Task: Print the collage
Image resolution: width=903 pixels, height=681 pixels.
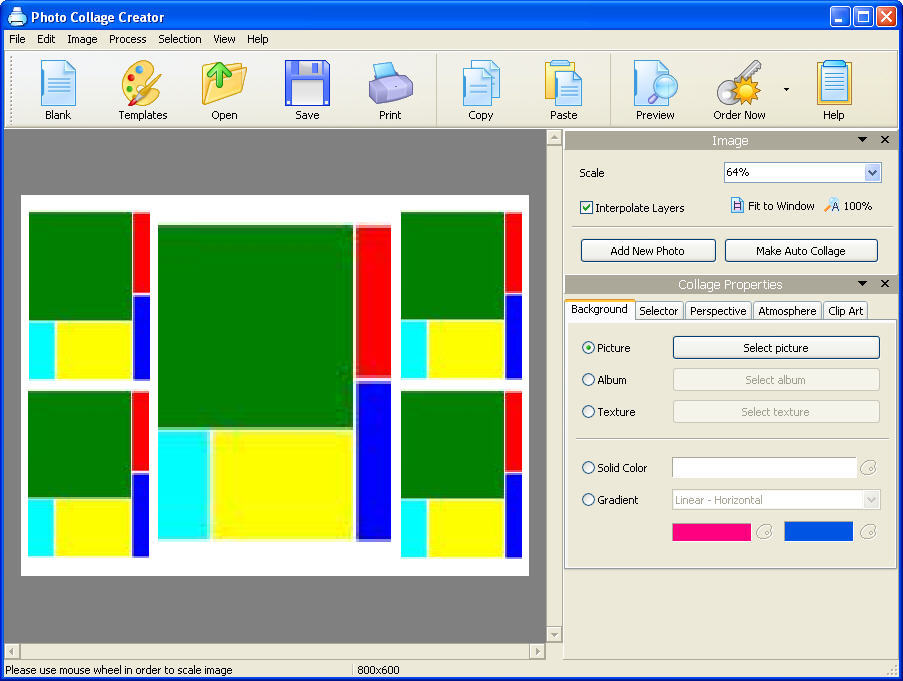Action: point(389,88)
